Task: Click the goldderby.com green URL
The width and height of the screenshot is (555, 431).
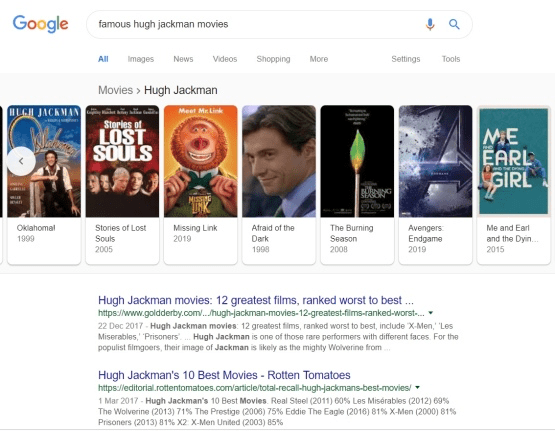Action: click(261, 313)
